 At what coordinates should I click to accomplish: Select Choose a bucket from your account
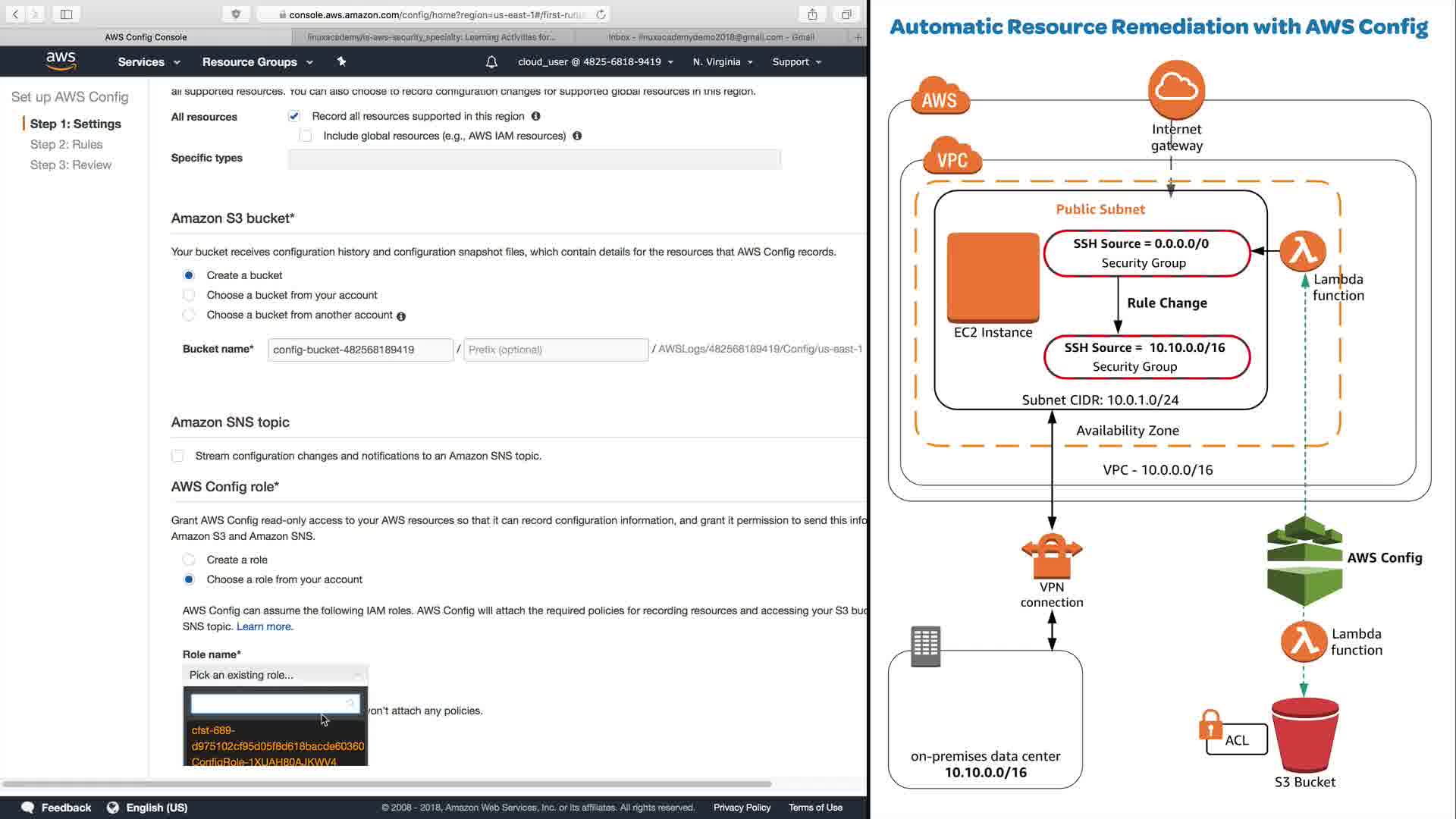(189, 295)
